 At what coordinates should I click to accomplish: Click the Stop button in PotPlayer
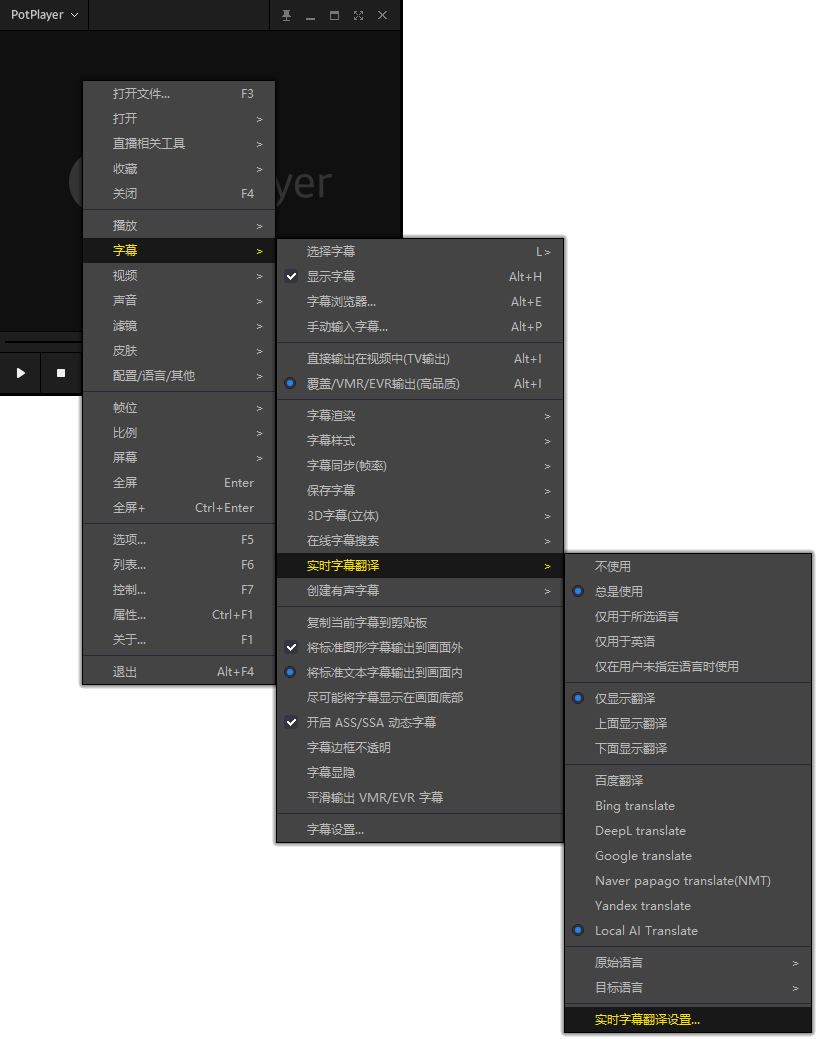pyautogui.click(x=61, y=373)
